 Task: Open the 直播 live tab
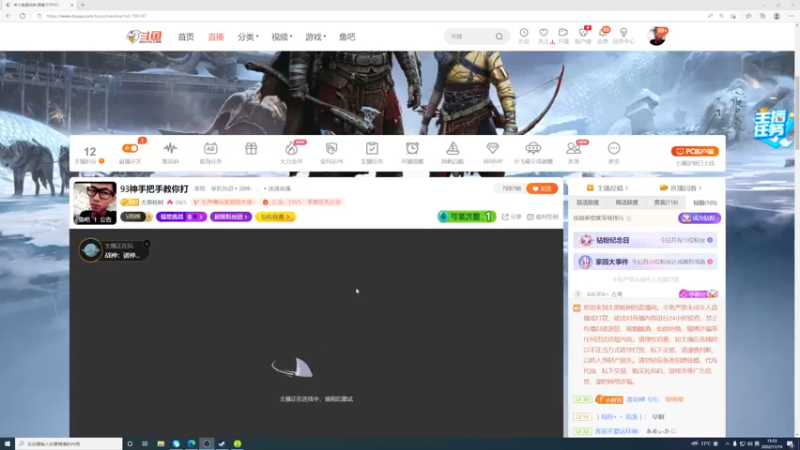(x=216, y=37)
